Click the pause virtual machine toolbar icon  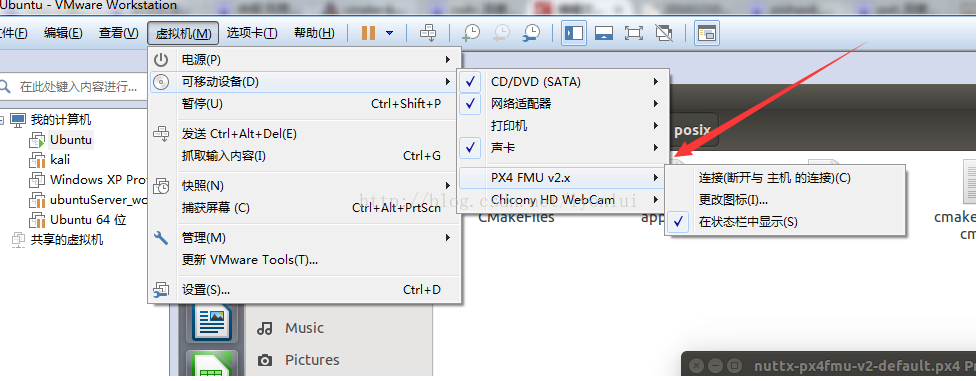(x=368, y=32)
